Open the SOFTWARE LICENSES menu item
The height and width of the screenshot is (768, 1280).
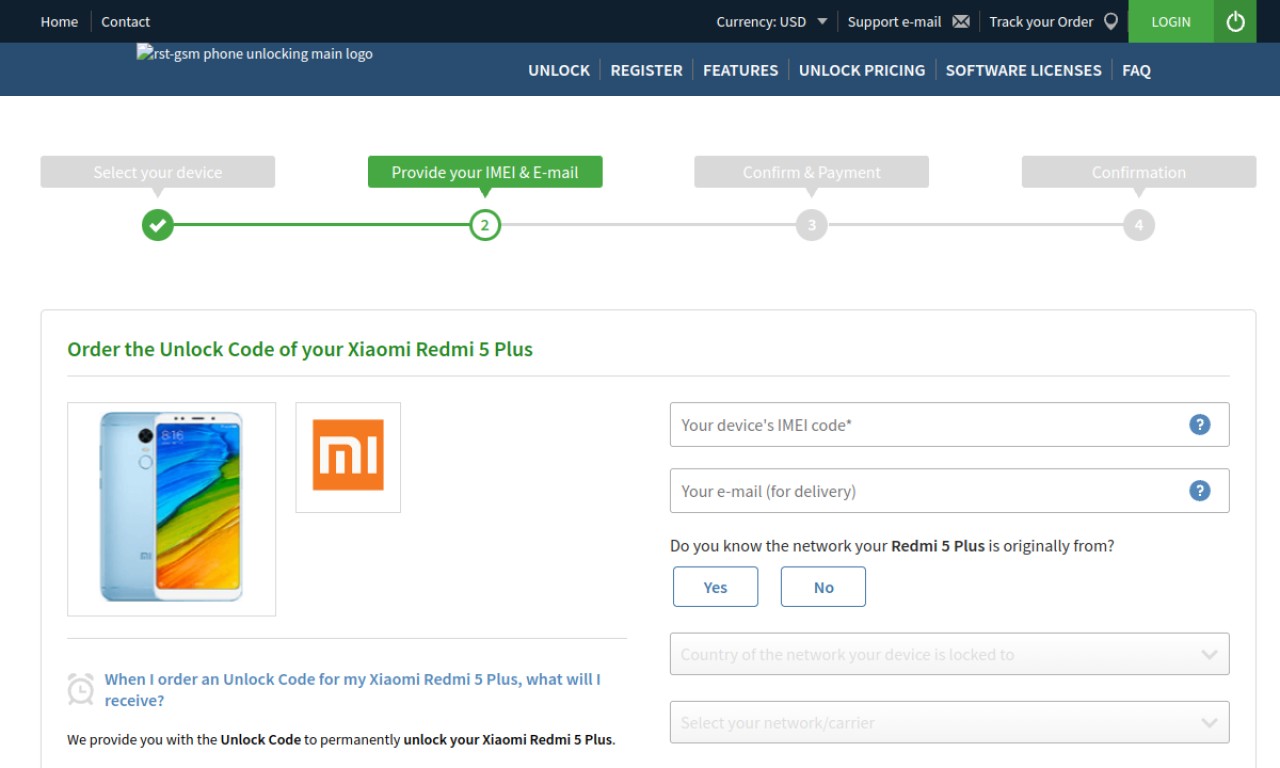point(1023,70)
